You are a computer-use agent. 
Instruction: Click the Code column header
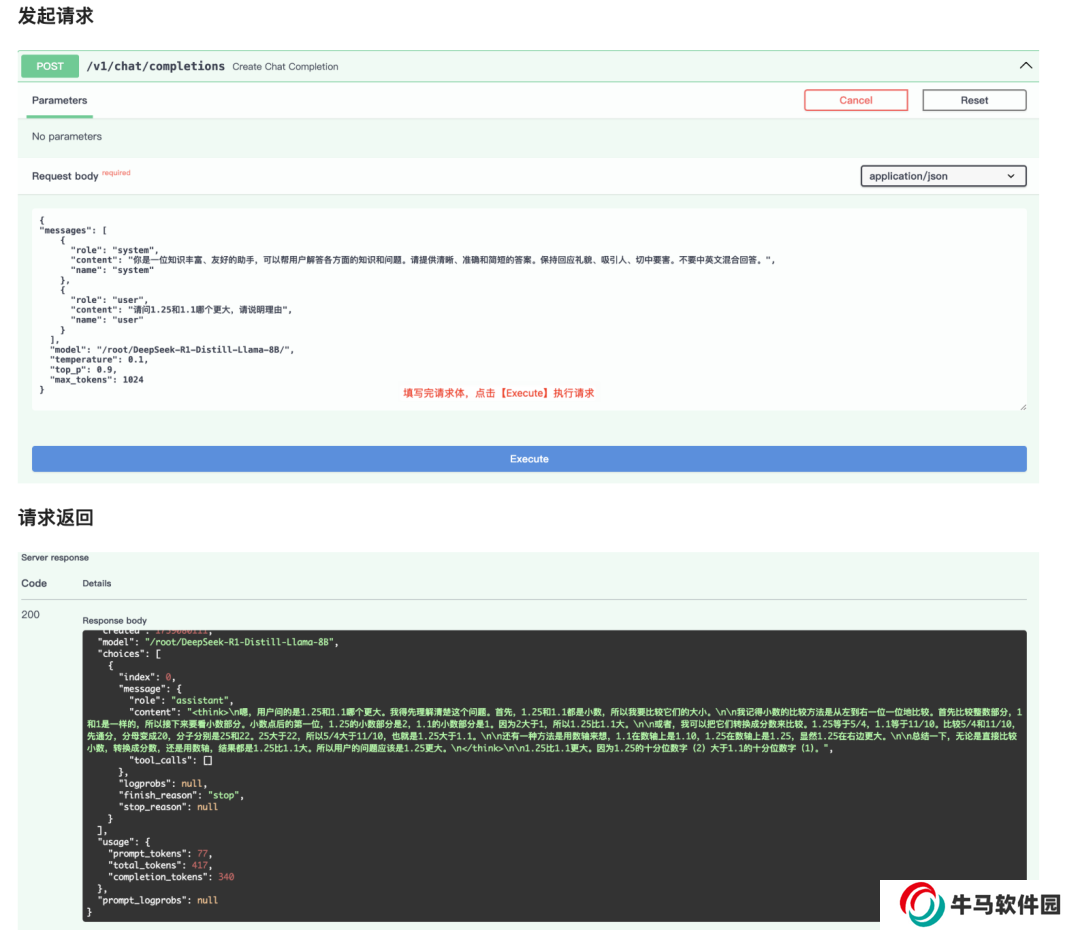pyautogui.click(x=34, y=583)
